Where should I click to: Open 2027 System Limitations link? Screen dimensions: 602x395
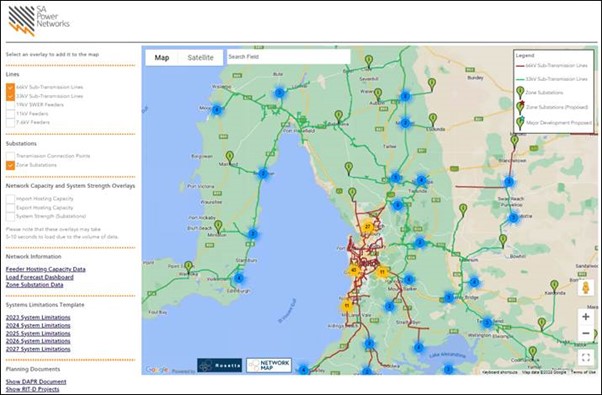point(38,349)
